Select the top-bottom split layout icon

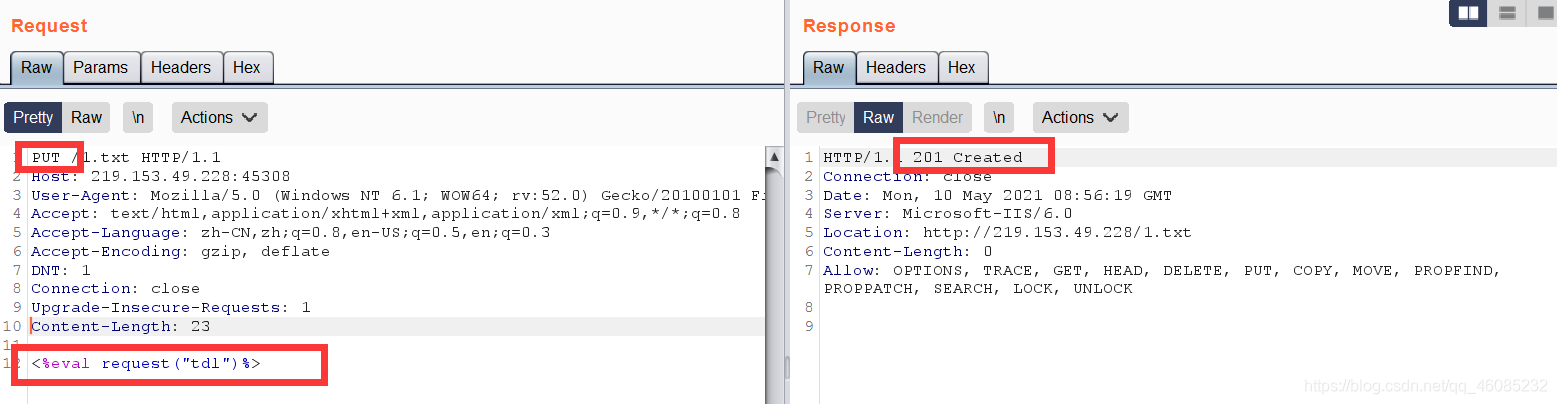[1506, 13]
